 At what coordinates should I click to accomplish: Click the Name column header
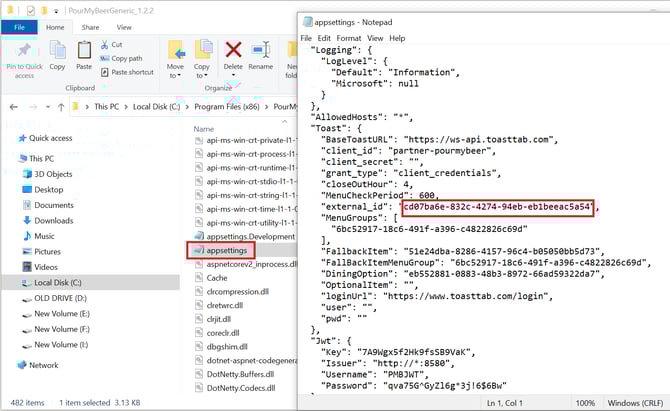pos(204,129)
